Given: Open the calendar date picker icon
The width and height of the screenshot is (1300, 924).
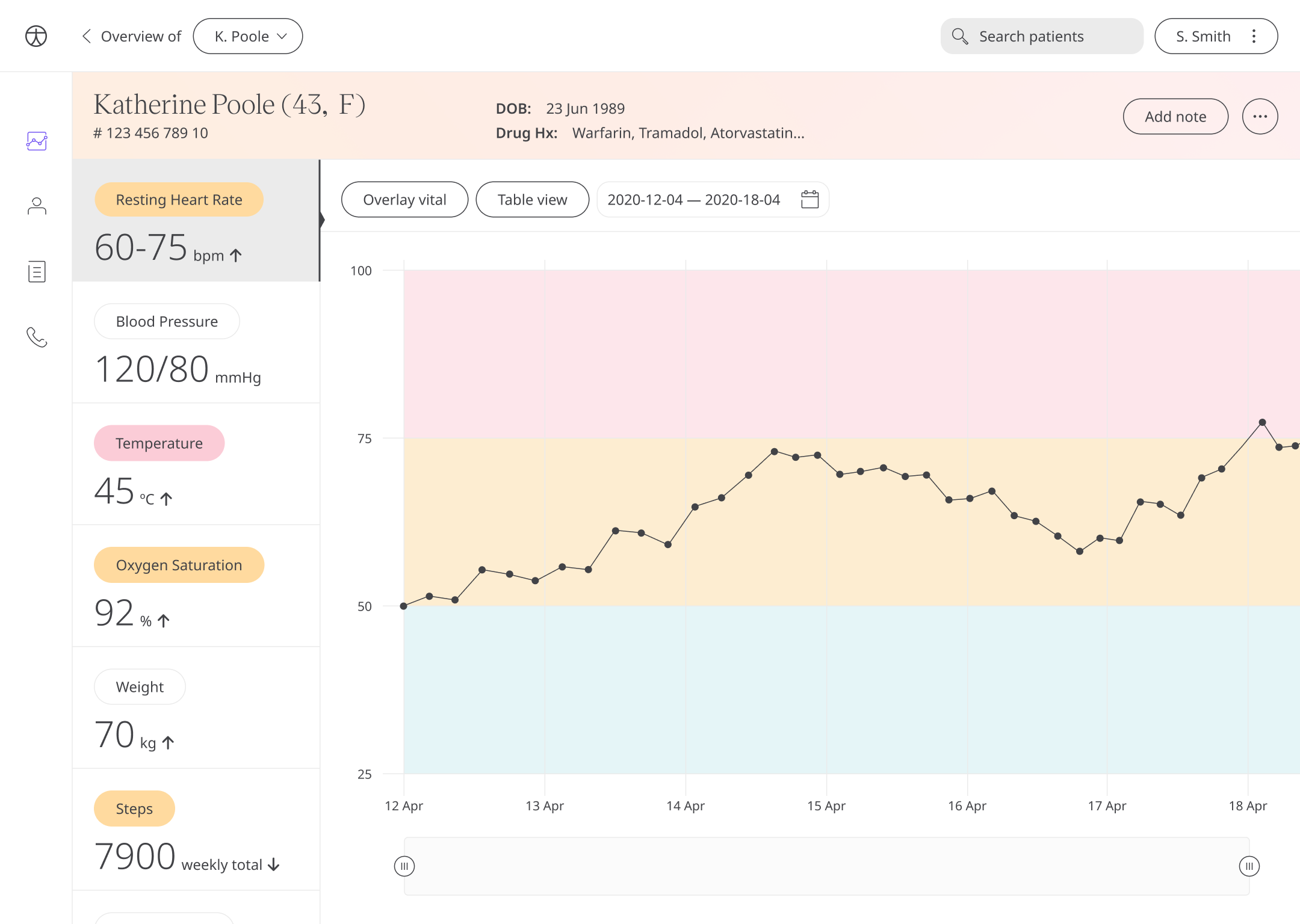Looking at the screenshot, I should click(810, 199).
